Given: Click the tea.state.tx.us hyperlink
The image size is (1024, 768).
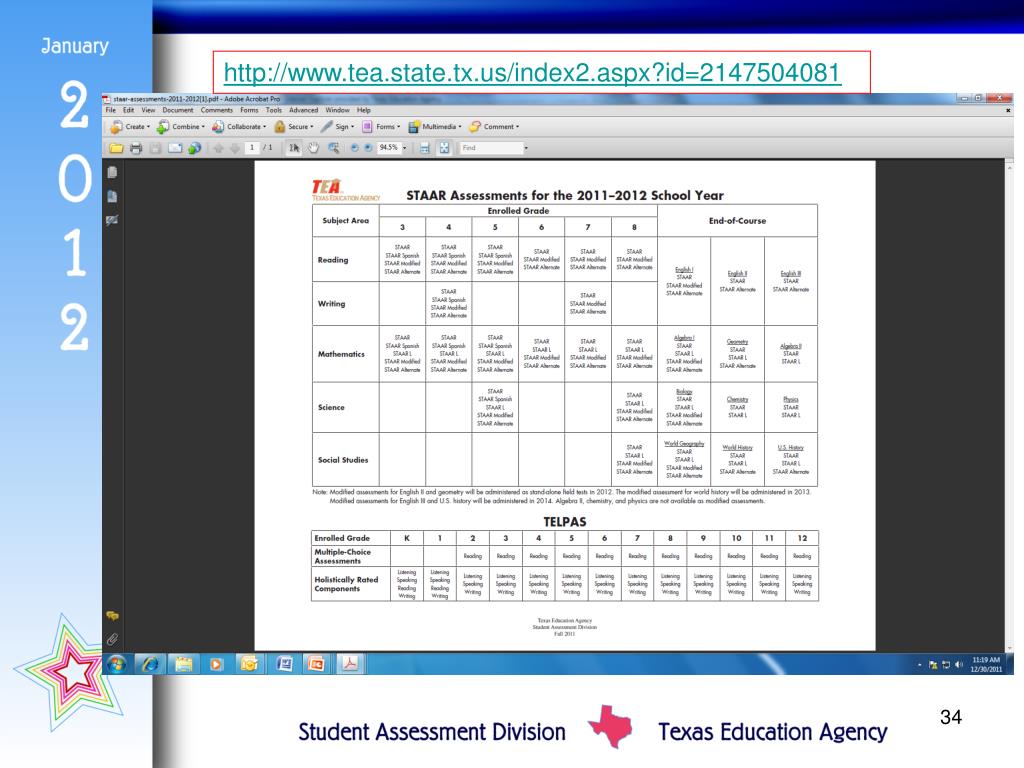Looking at the screenshot, I should [532, 72].
